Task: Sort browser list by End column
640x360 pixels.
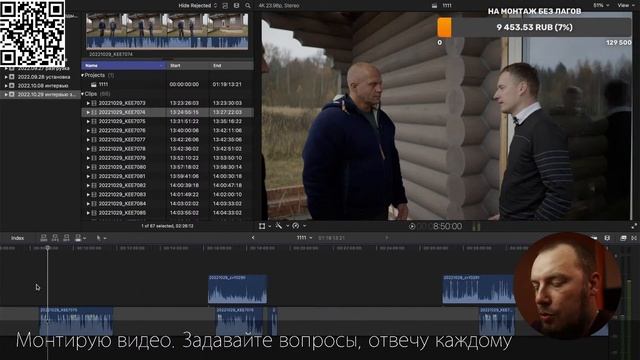Action: [231, 65]
